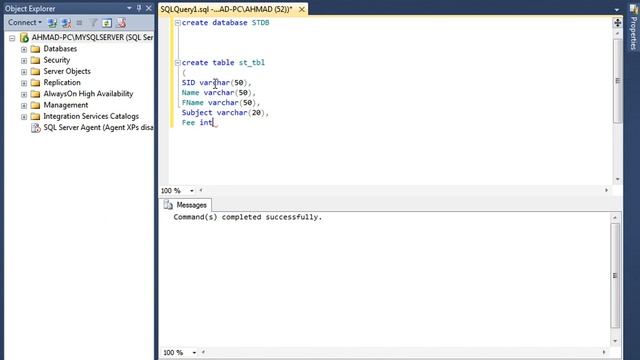640x360 pixels.
Task: Click the 'Name varchar(50),' line
Action: click(218, 93)
